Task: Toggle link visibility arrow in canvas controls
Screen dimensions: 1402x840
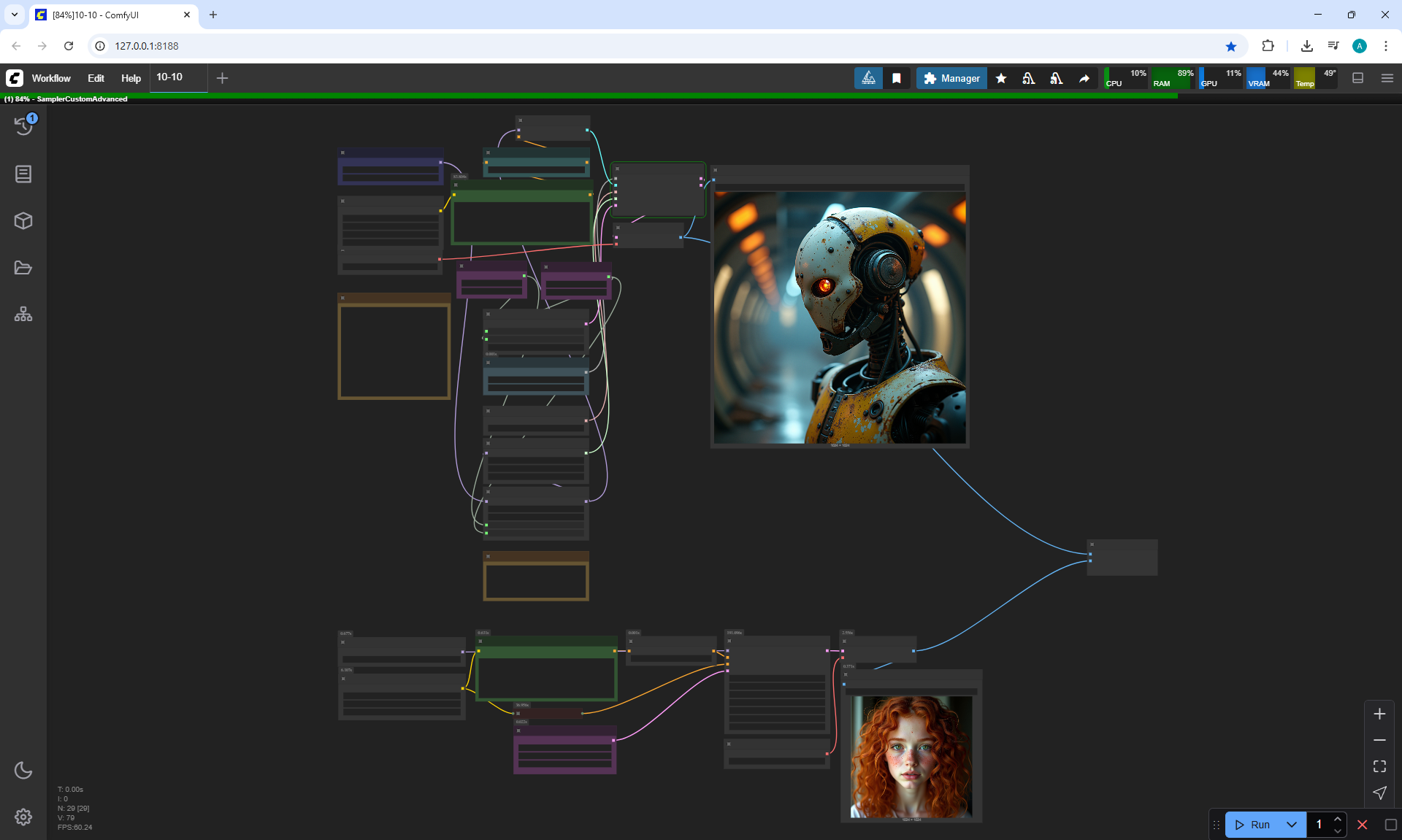Action: coord(1379,793)
